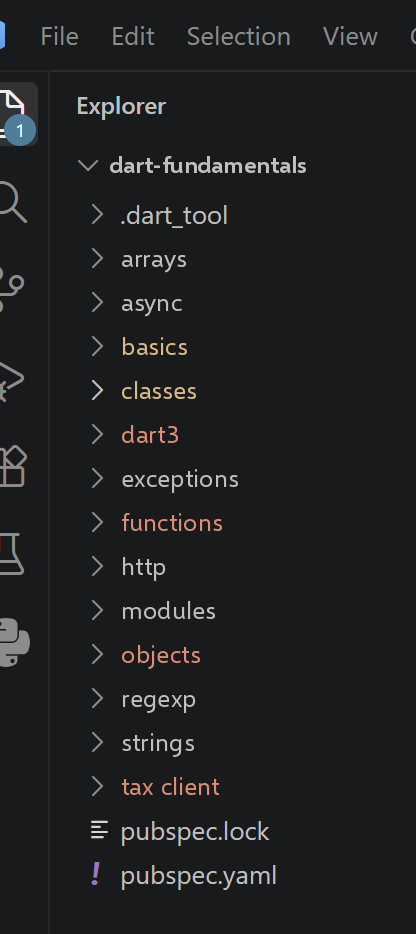Open the Extensions view icon
Screen dimensions: 416x934
point(13,466)
